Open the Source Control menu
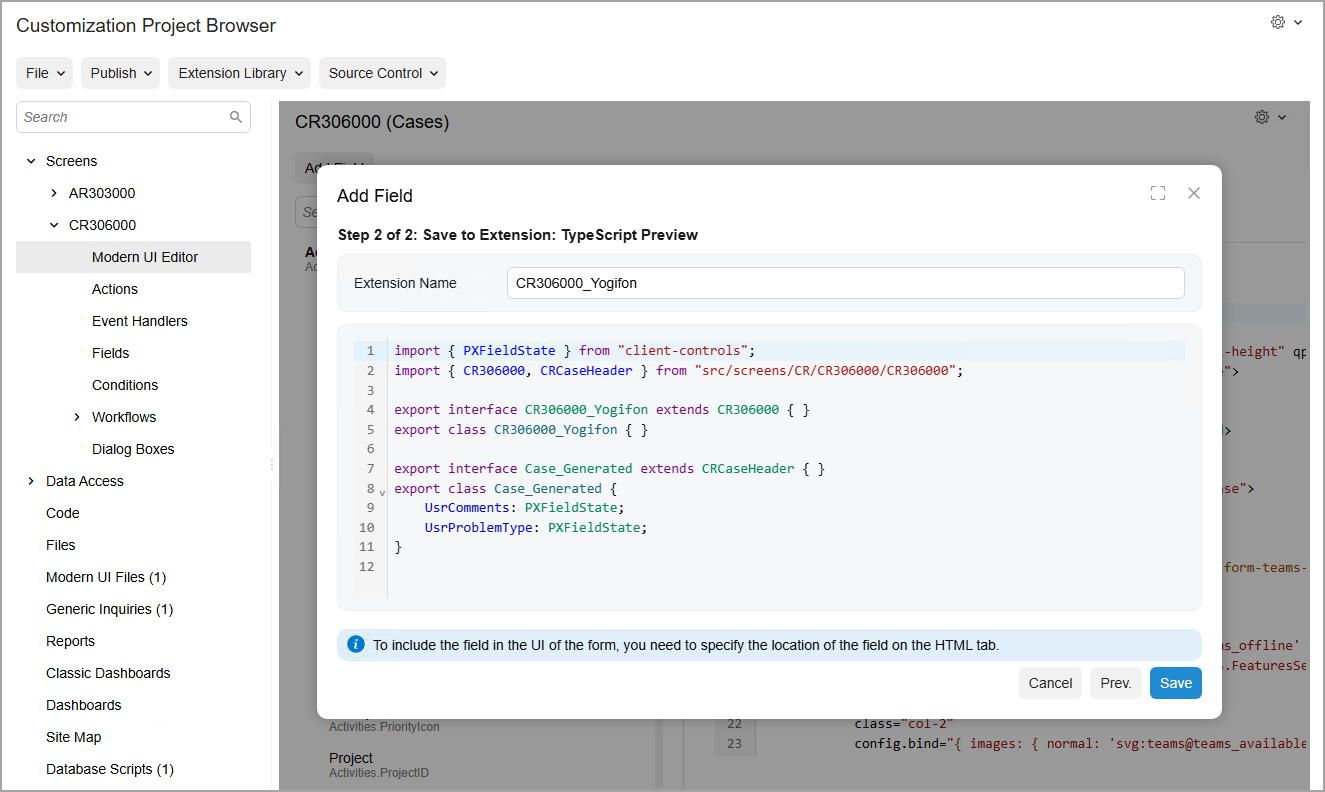 pos(382,73)
